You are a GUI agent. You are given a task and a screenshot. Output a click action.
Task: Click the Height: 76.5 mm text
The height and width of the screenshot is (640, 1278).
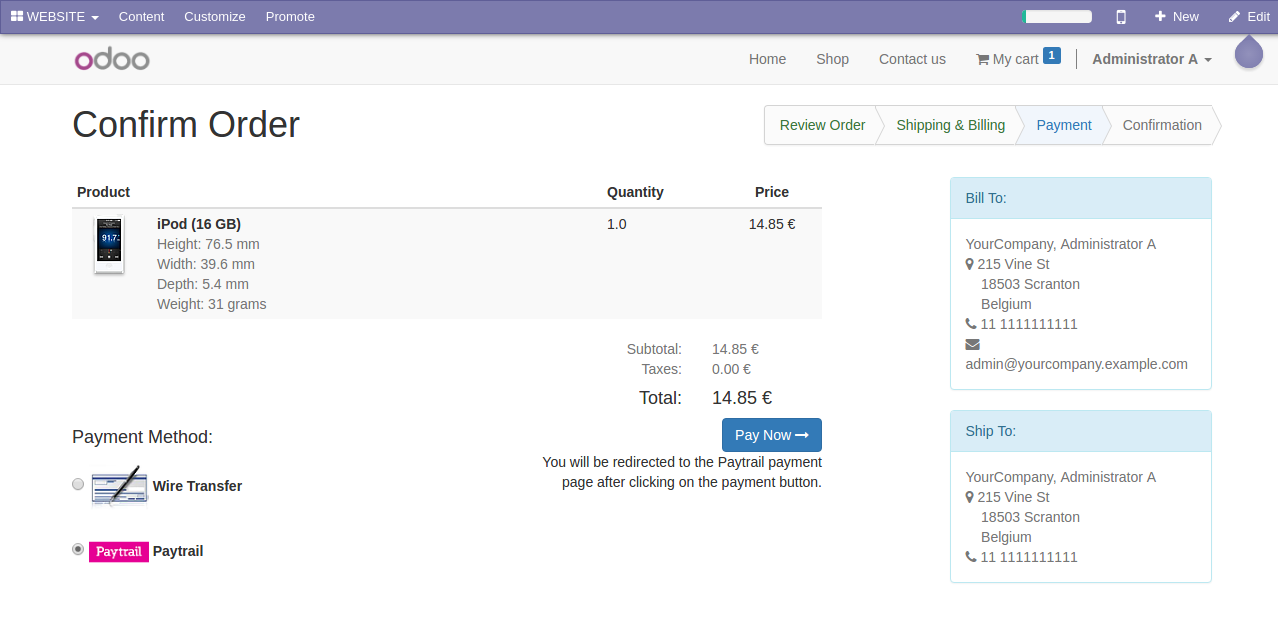[x=208, y=244]
